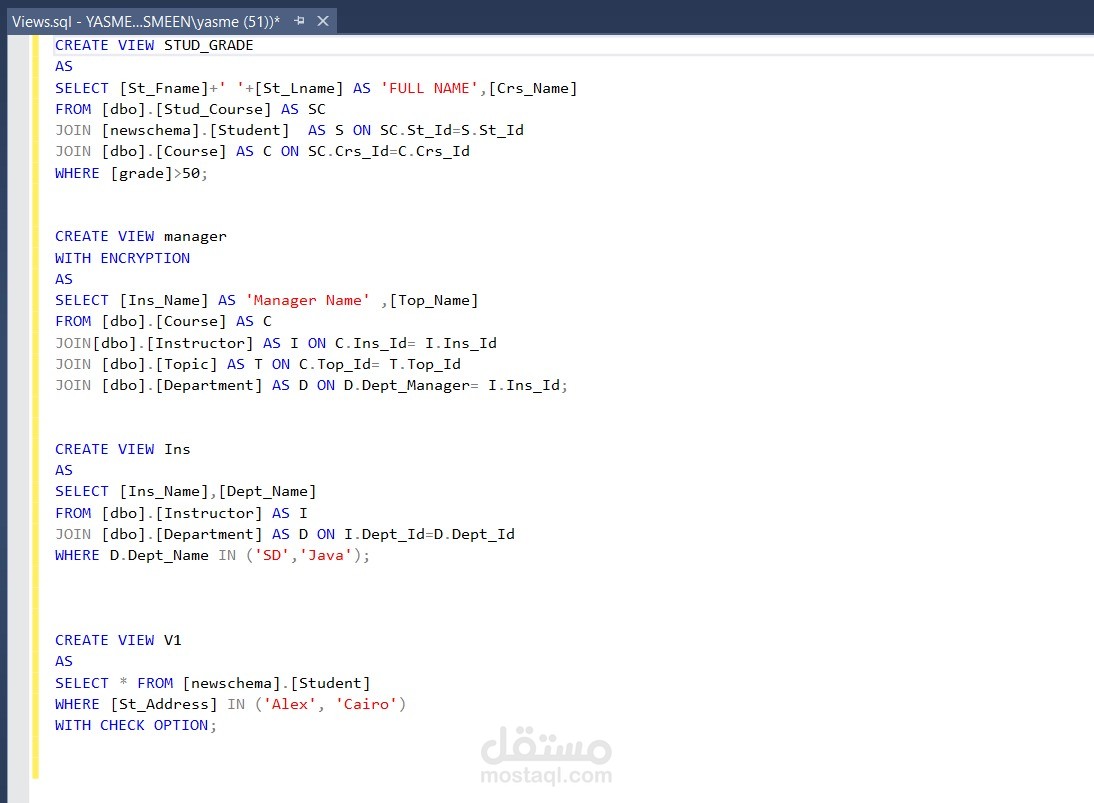Close the Views.sql tab
This screenshot has width=1094, height=803.
(x=323, y=21)
